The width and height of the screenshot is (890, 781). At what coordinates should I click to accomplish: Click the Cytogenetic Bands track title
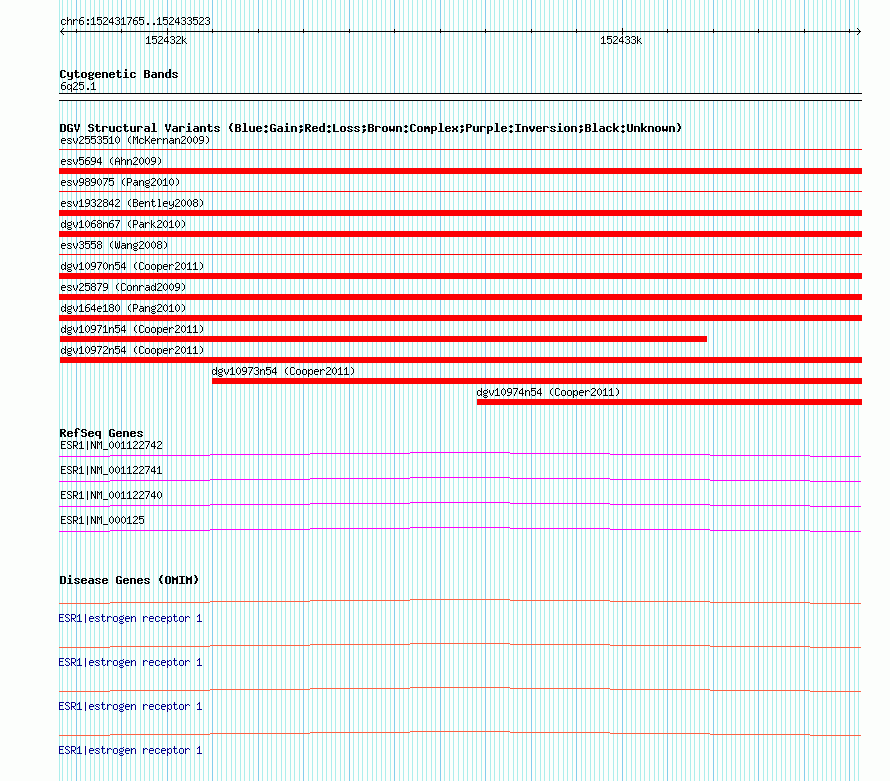click(x=119, y=74)
